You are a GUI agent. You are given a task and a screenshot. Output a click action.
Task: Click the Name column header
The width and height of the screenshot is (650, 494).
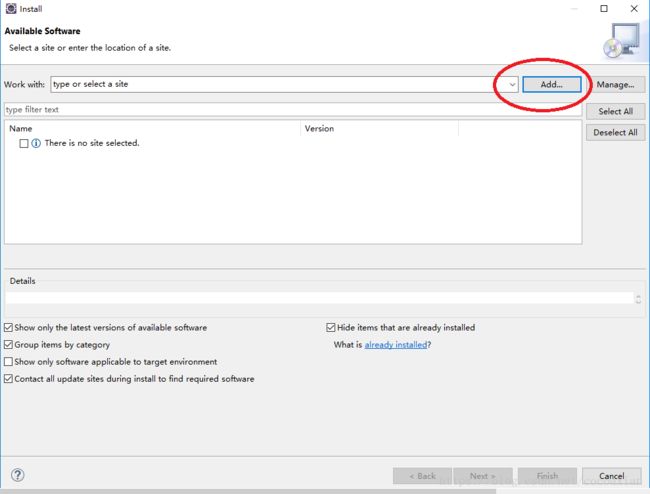[153, 128]
